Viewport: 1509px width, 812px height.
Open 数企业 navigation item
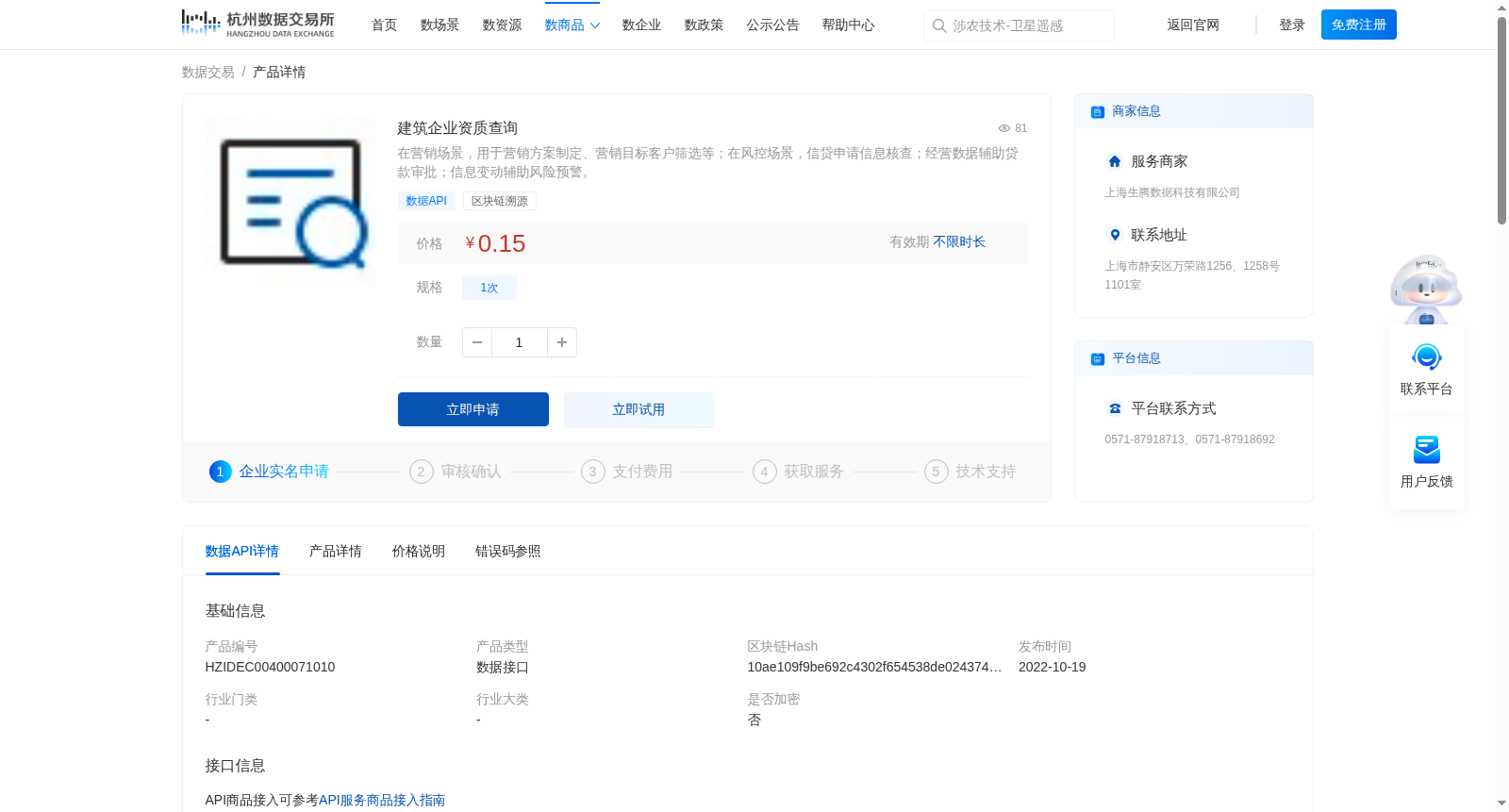click(642, 25)
